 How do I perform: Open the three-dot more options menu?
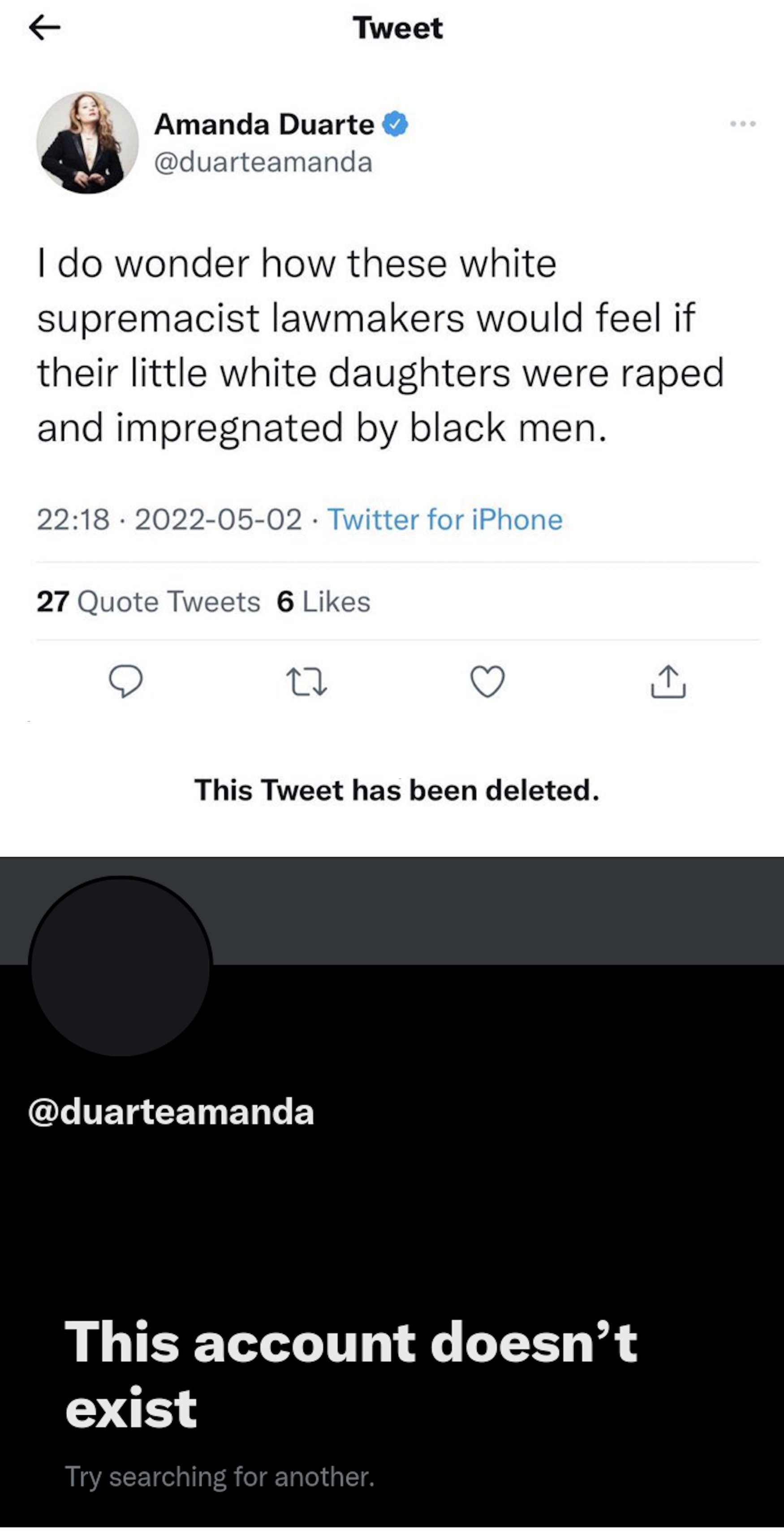[x=742, y=124]
